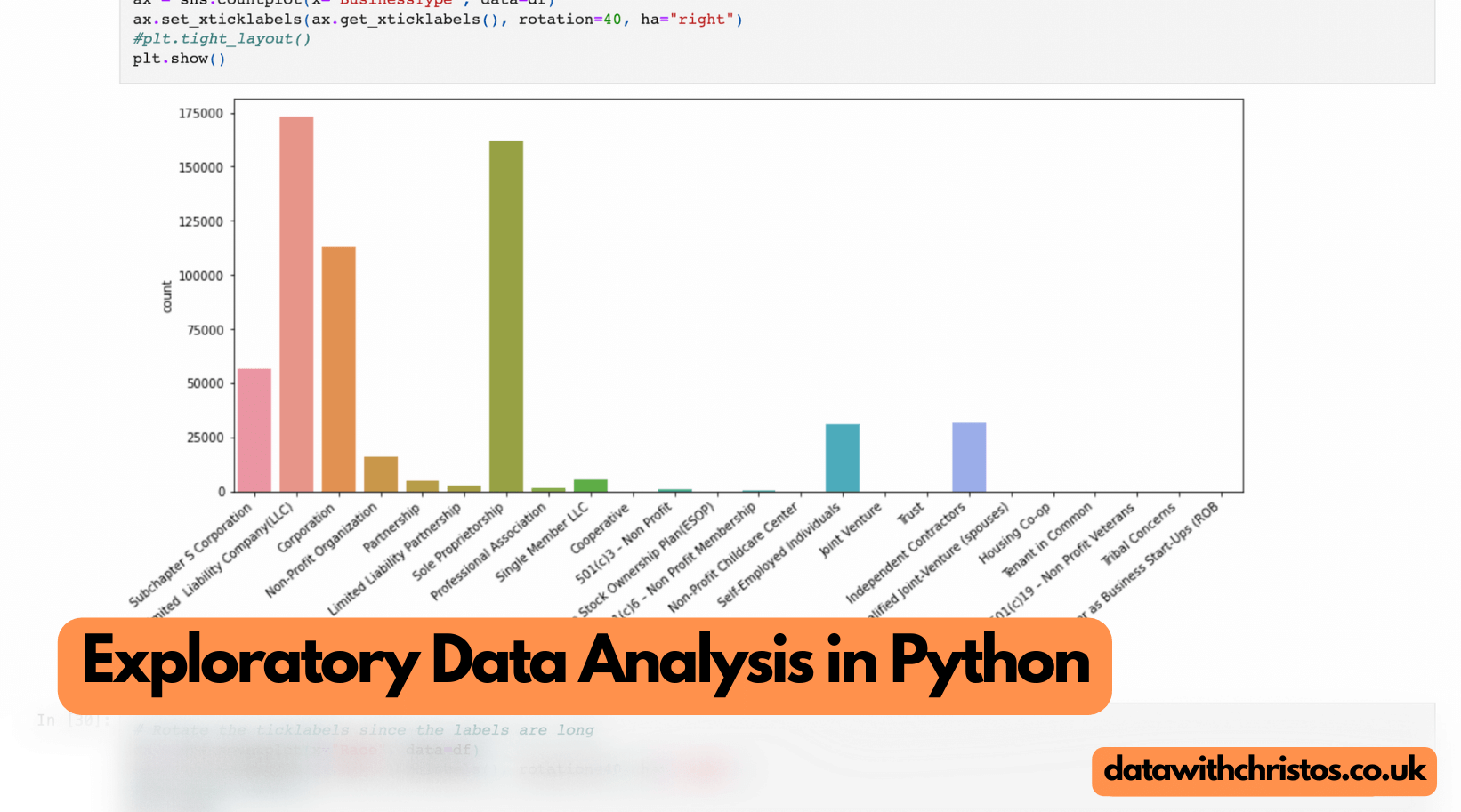Image resolution: width=1461 pixels, height=812 pixels.
Task: Click the plt.show() code line
Action: point(178,59)
